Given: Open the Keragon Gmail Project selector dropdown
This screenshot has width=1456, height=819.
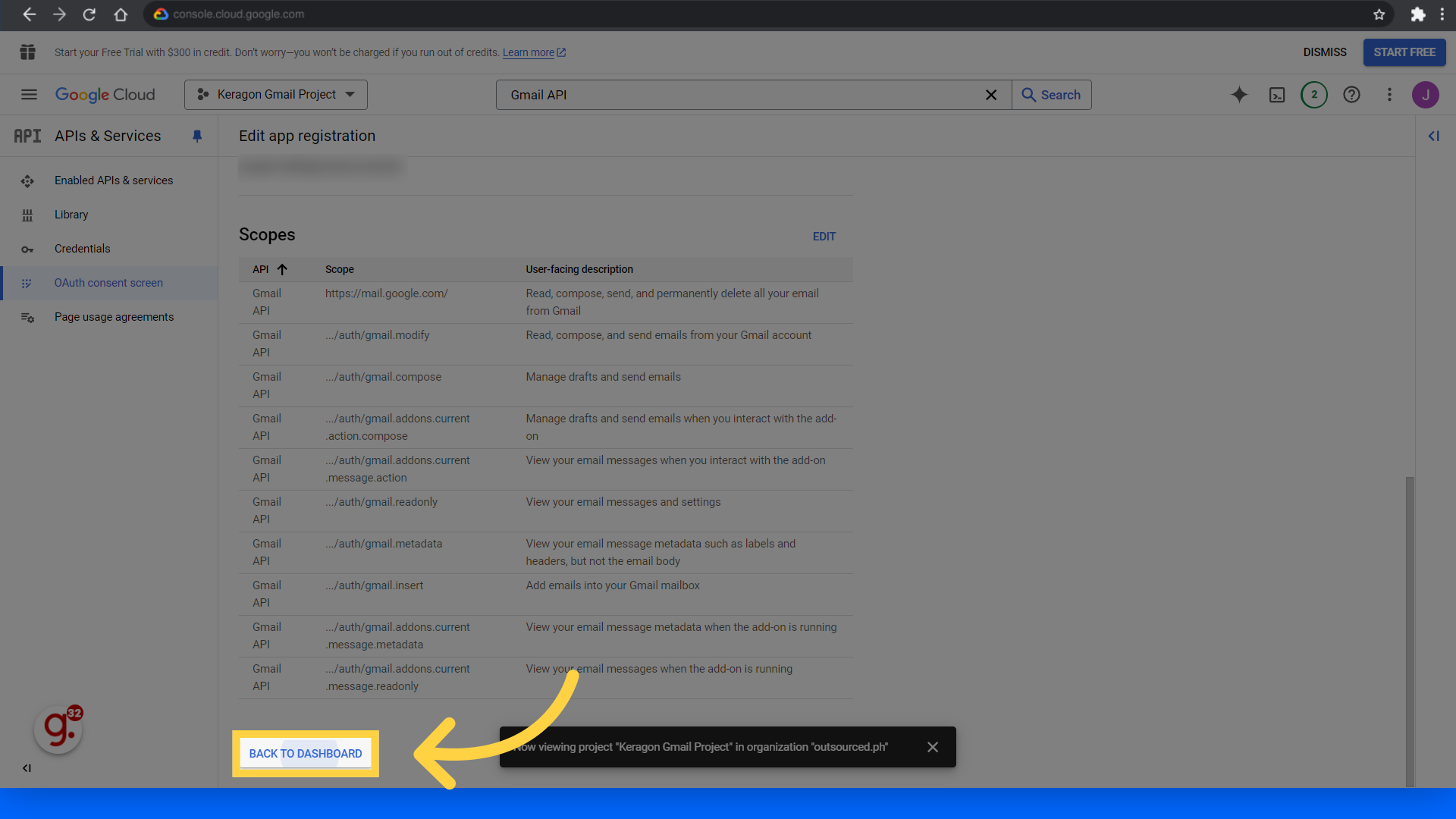Looking at the screenshot, I should 276,95.
